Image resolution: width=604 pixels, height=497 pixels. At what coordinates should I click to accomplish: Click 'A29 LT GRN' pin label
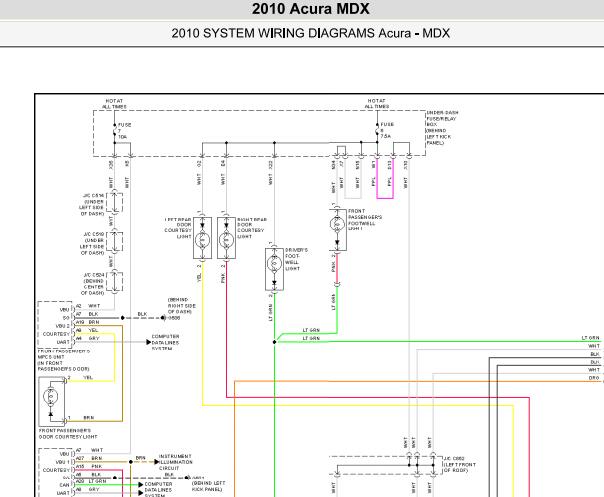click(91, 482)
